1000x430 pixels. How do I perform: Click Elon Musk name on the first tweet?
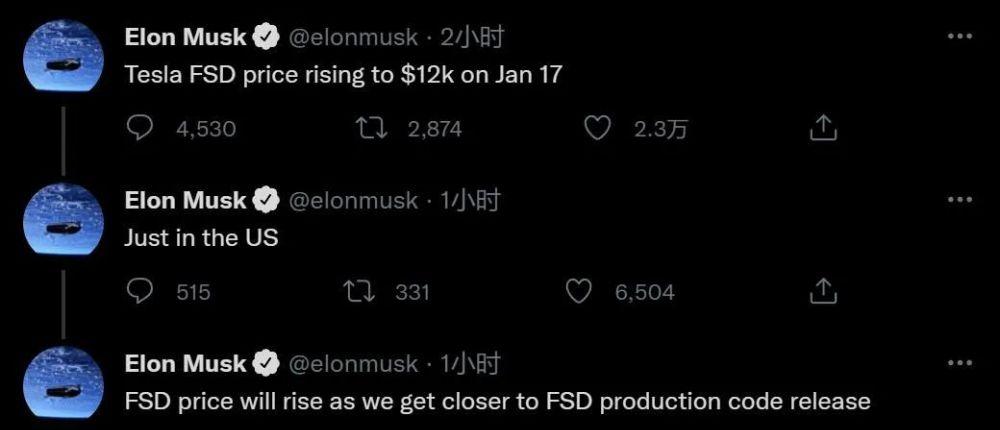(186, 38)
